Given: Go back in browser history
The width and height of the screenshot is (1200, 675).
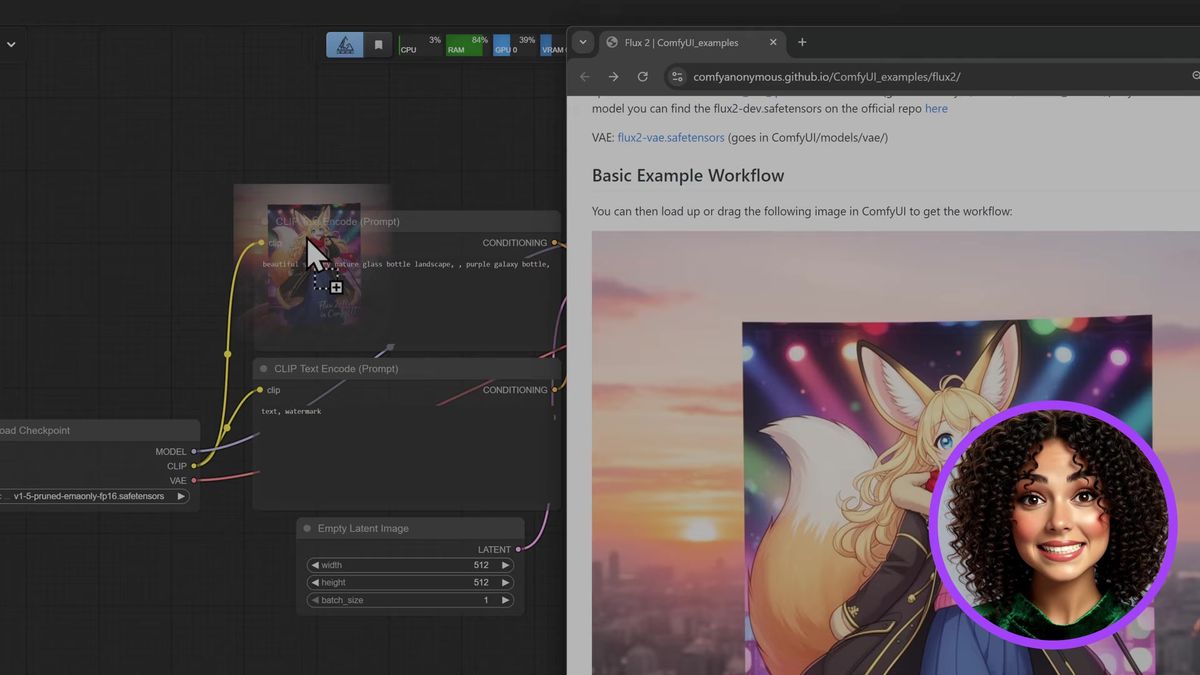Looking at the screenshot, I should [585, 77].
